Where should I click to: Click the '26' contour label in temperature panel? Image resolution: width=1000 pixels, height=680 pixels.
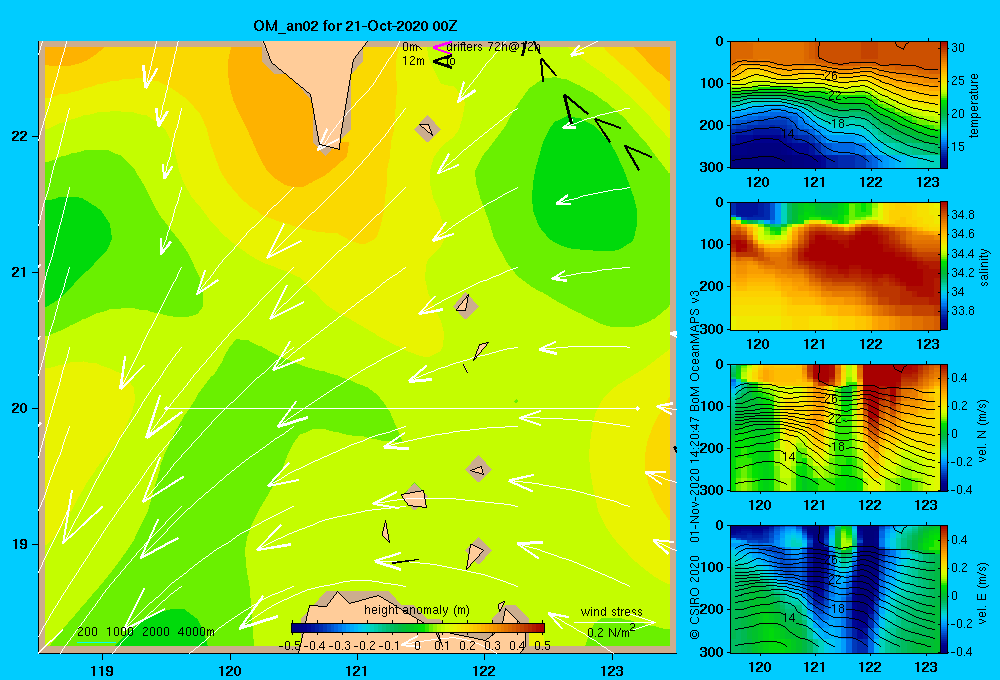pyautogui.click(x=830, y=76)
